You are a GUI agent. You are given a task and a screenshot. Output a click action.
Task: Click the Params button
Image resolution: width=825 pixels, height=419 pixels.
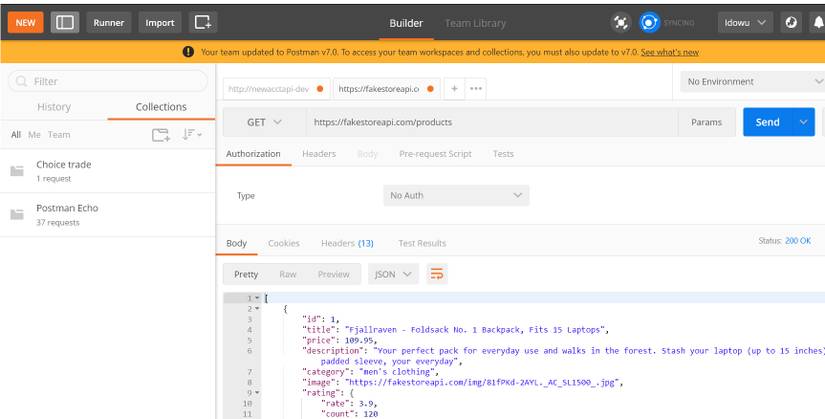[x=706, y=122]
